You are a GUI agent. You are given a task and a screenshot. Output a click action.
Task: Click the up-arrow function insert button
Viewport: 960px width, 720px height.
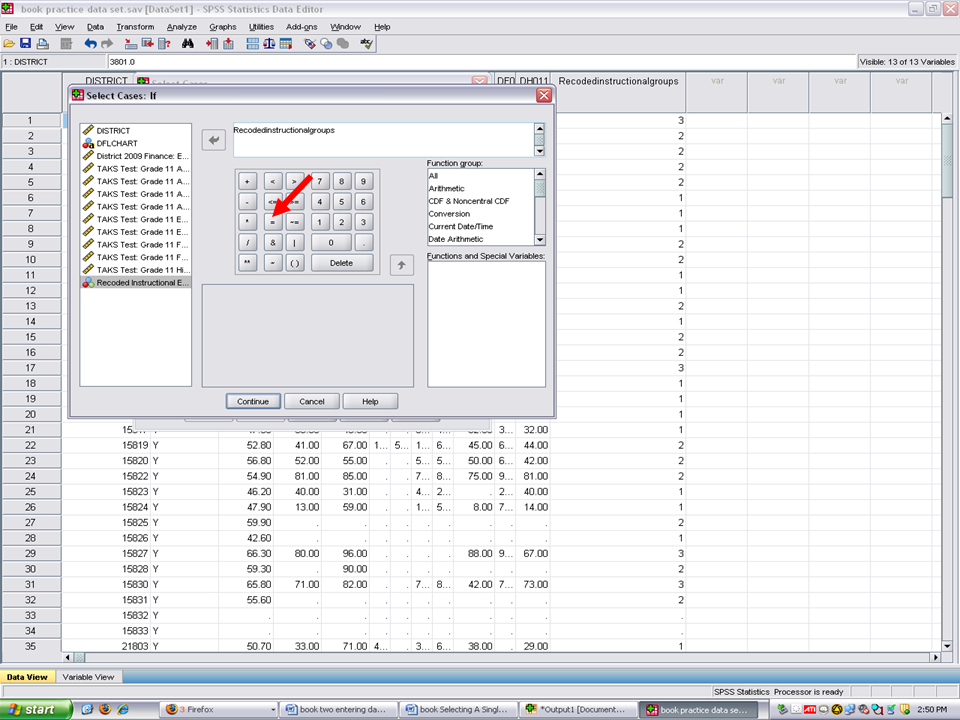401,265
